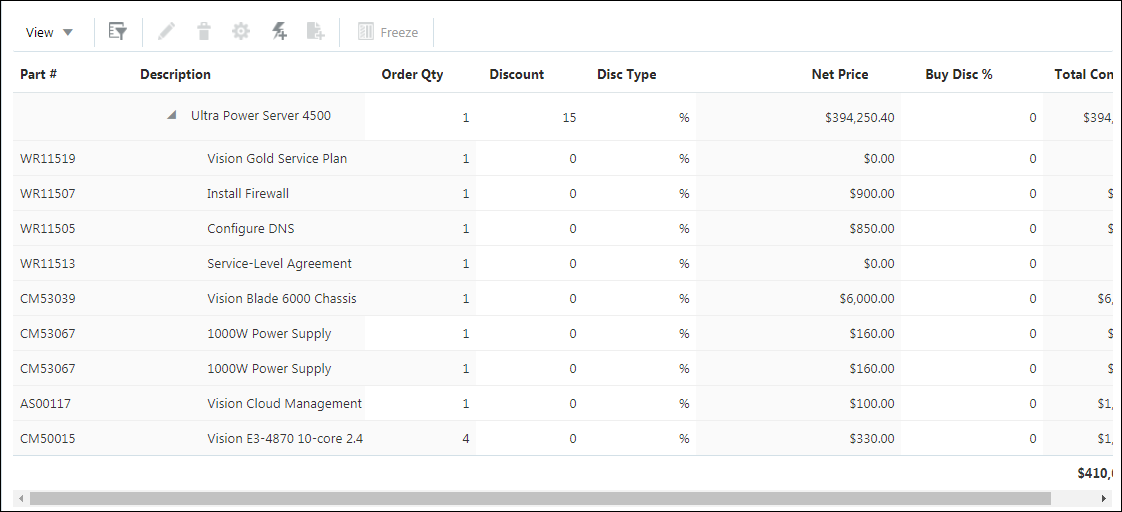The width and height of the screenshot is (1122, 512).
Task: Click the Buy Disc % column header
Action: [x=959, y=74]
